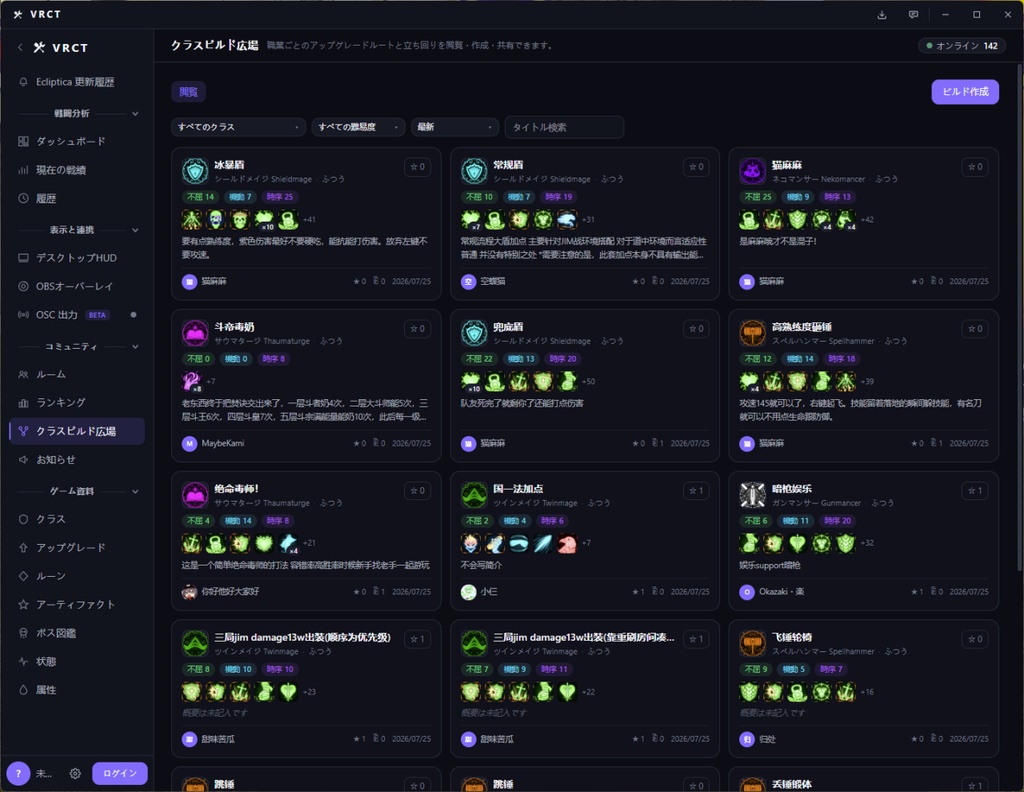Click the download icon in title bar
The image size is (1024, 792).
(x=882, y=14)
